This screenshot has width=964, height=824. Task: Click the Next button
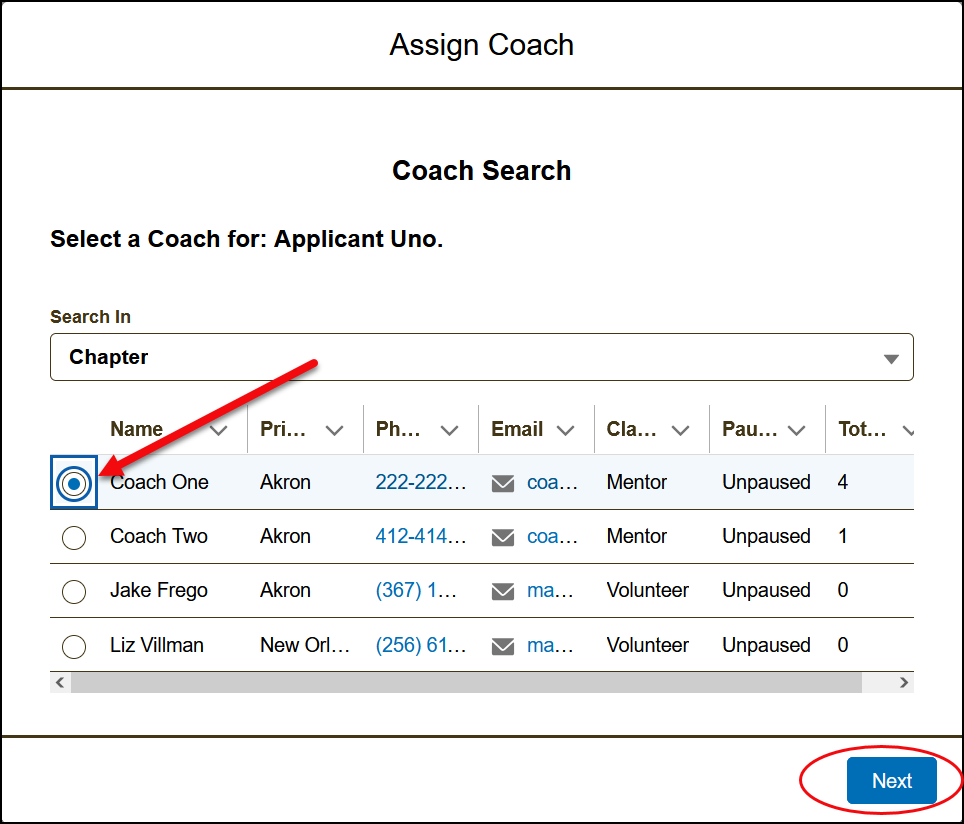(891, 781)
